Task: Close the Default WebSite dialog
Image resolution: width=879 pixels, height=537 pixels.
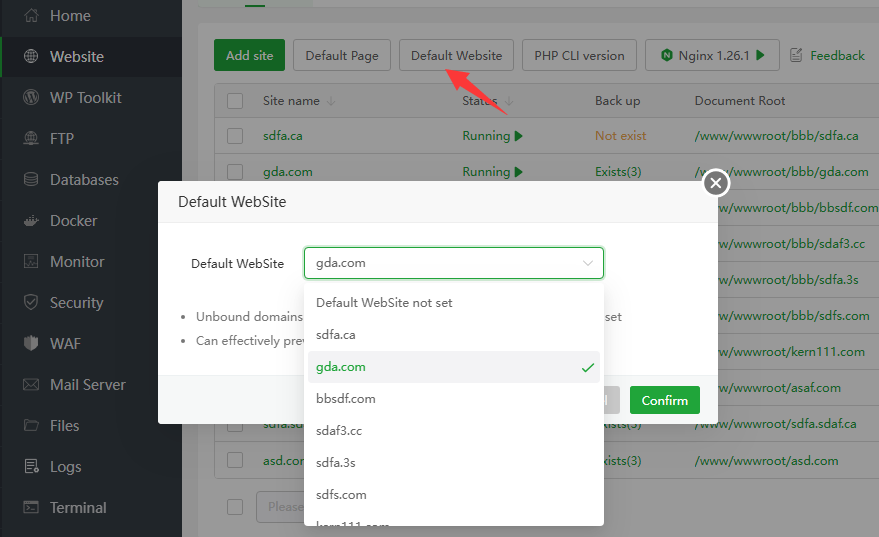Action: [x=716, y=183]
